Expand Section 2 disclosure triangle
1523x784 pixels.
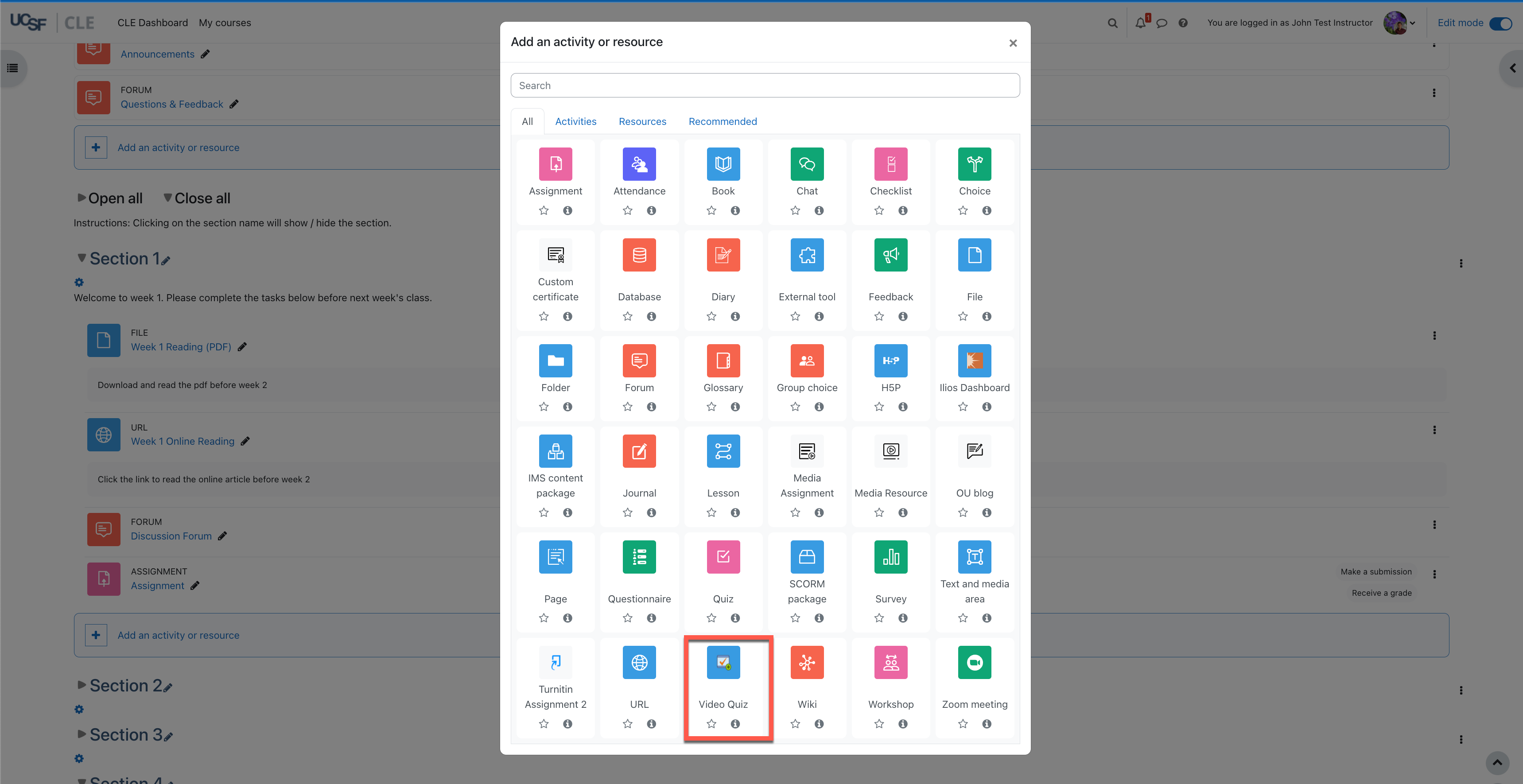(x=82, y=685)
